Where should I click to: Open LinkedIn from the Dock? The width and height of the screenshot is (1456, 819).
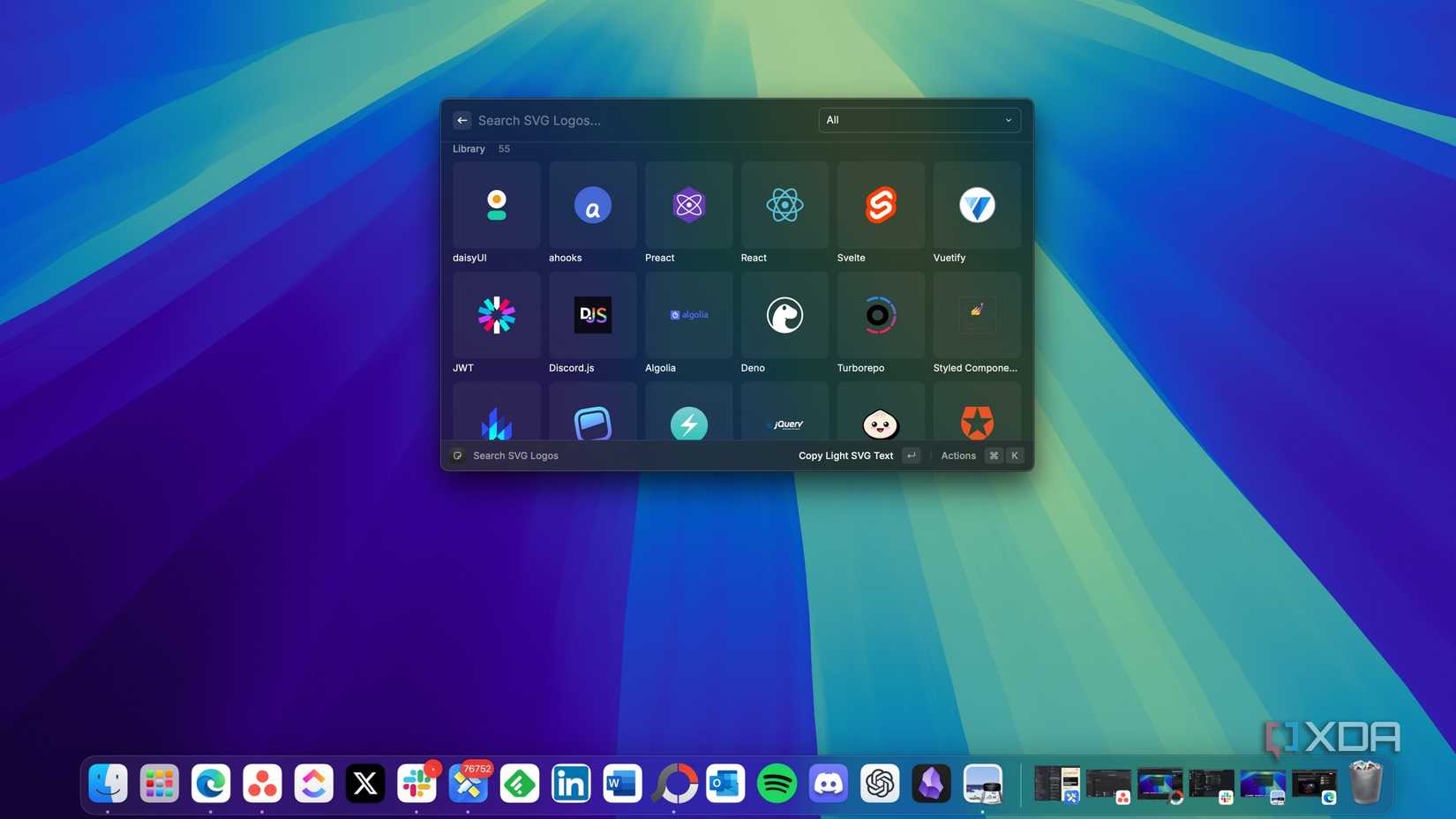570,784
